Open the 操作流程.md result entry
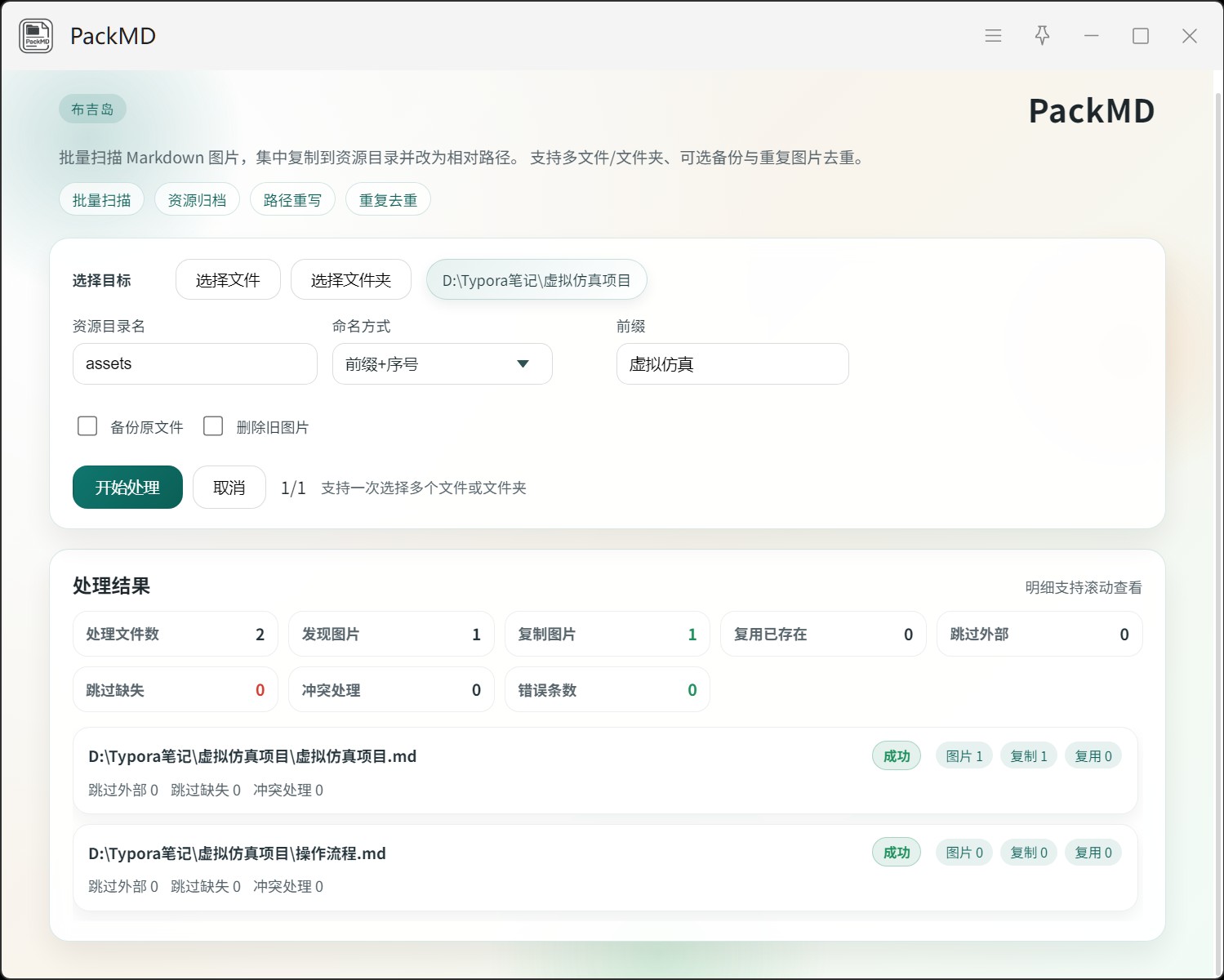Image resolution: width=1224 pixels, height=980 pixels. coord(237,853)
